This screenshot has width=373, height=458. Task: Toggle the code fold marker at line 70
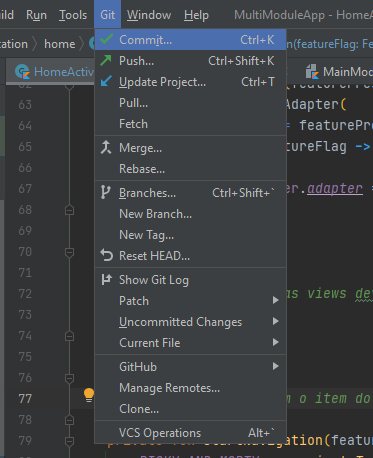69,252
